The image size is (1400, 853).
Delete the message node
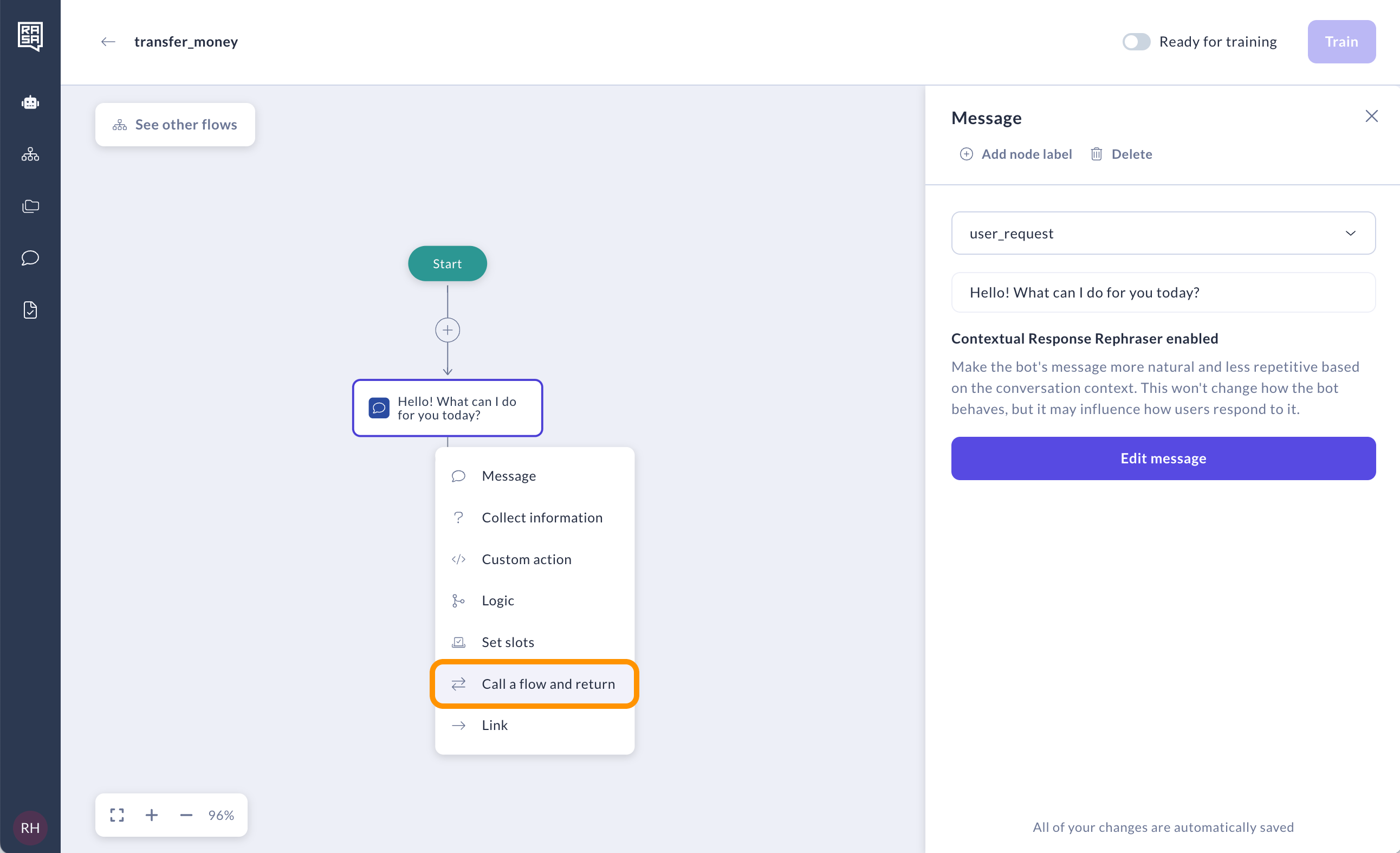pyautogui.click(x=1122, y=154)
